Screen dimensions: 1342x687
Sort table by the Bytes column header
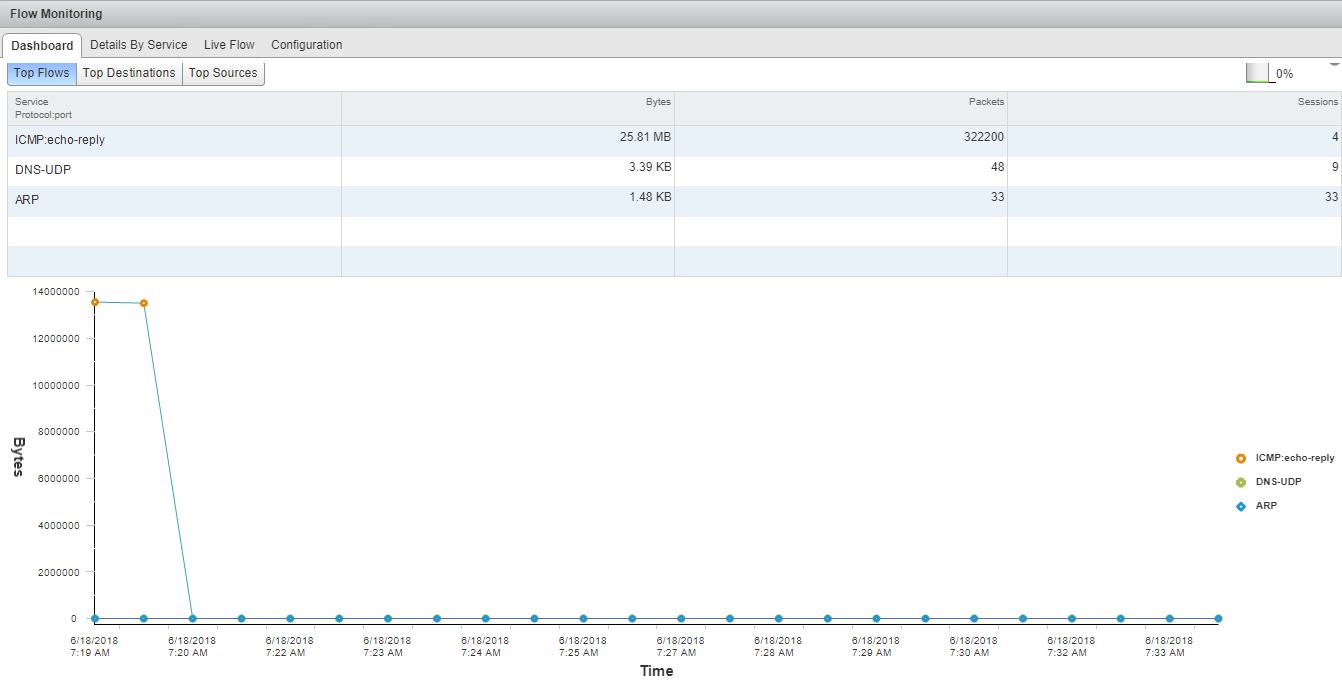658,102
